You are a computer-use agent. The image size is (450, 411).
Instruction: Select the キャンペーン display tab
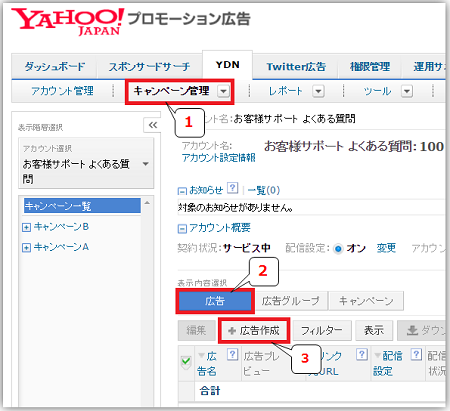point(366,301)
